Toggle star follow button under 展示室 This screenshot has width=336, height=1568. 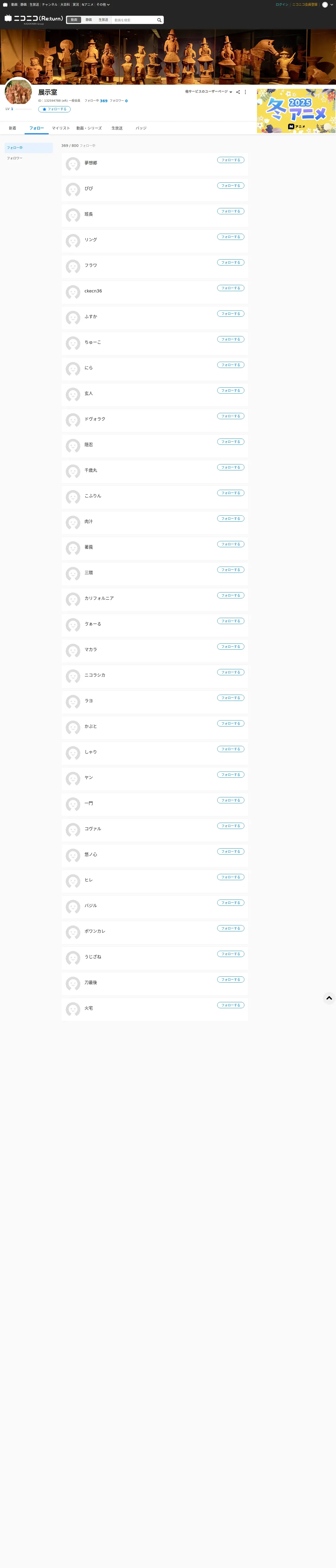[x=54, y=109]
